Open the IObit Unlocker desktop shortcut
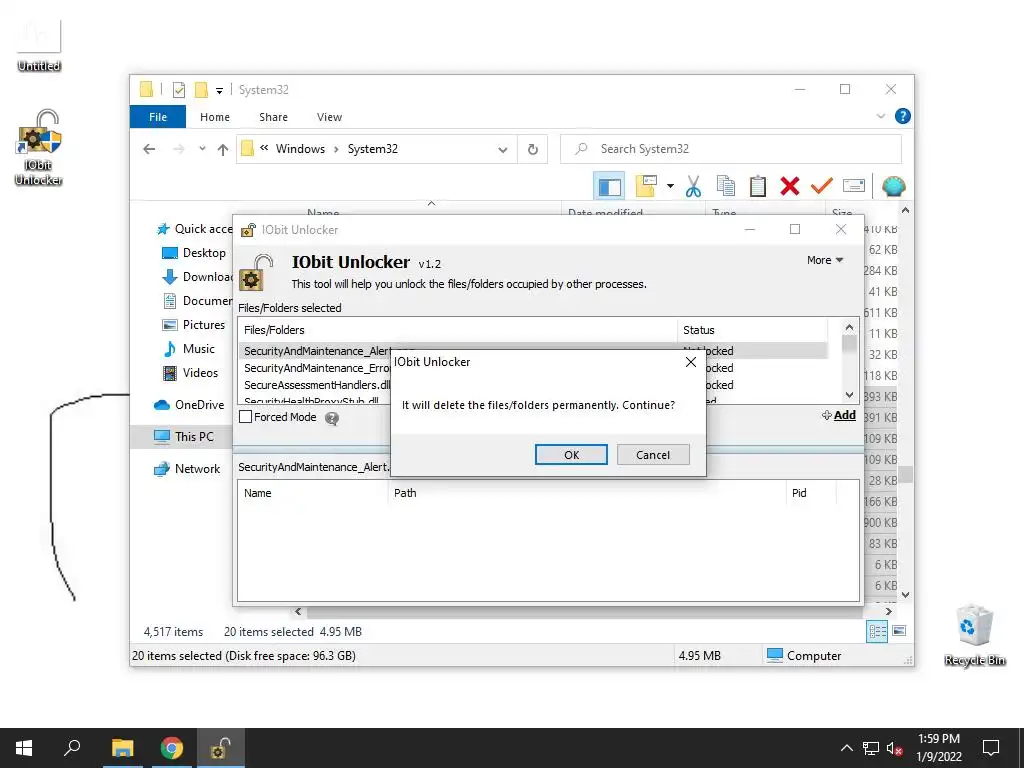The width and height of the screenshot is (1024, 768). pos(39,148)
